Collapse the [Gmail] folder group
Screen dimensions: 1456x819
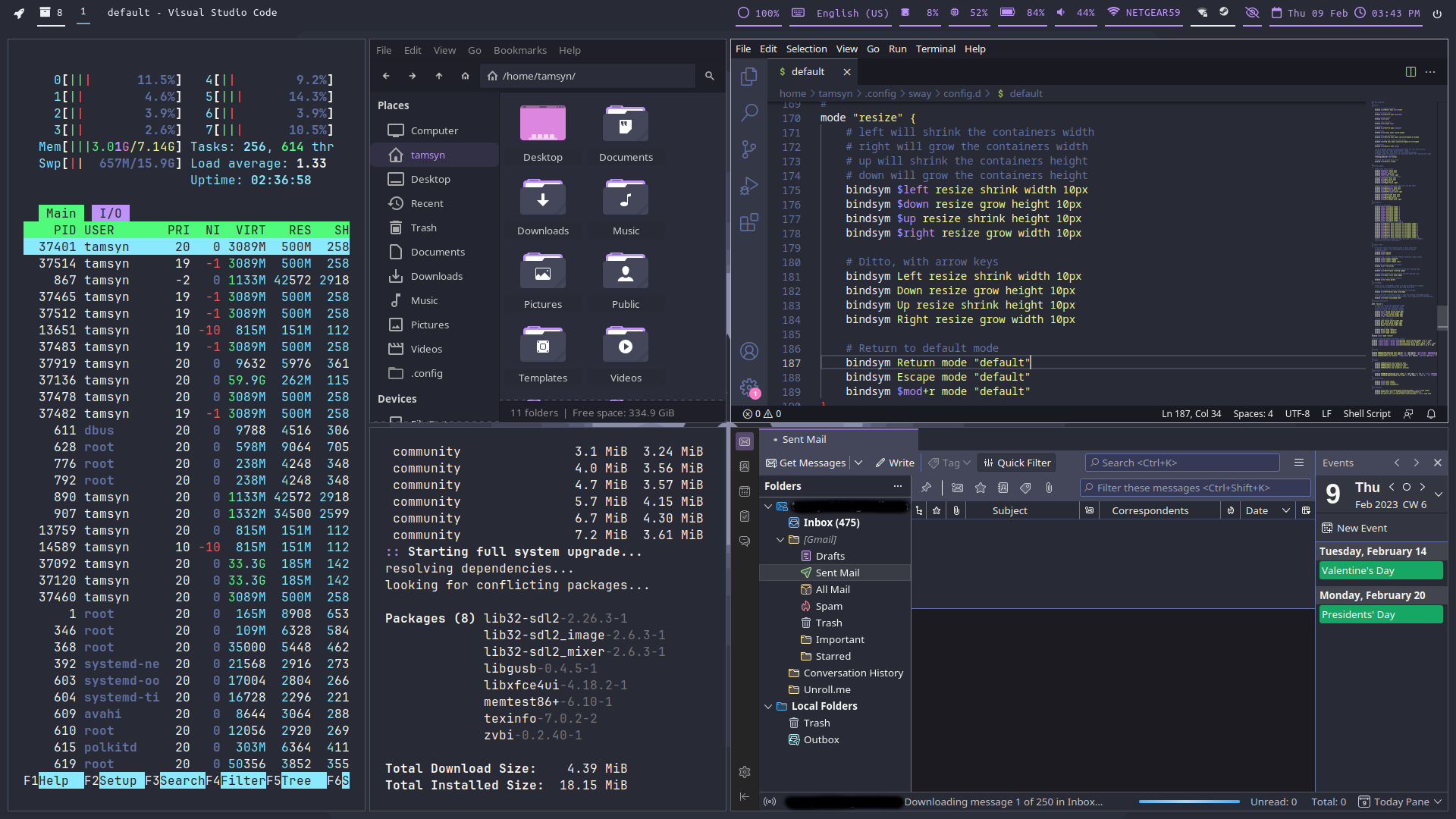(x=781, y=539)
